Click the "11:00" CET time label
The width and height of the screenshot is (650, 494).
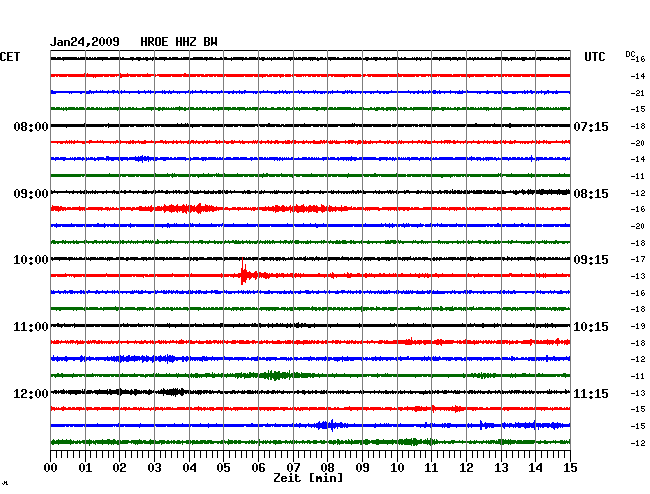[31, 327]
